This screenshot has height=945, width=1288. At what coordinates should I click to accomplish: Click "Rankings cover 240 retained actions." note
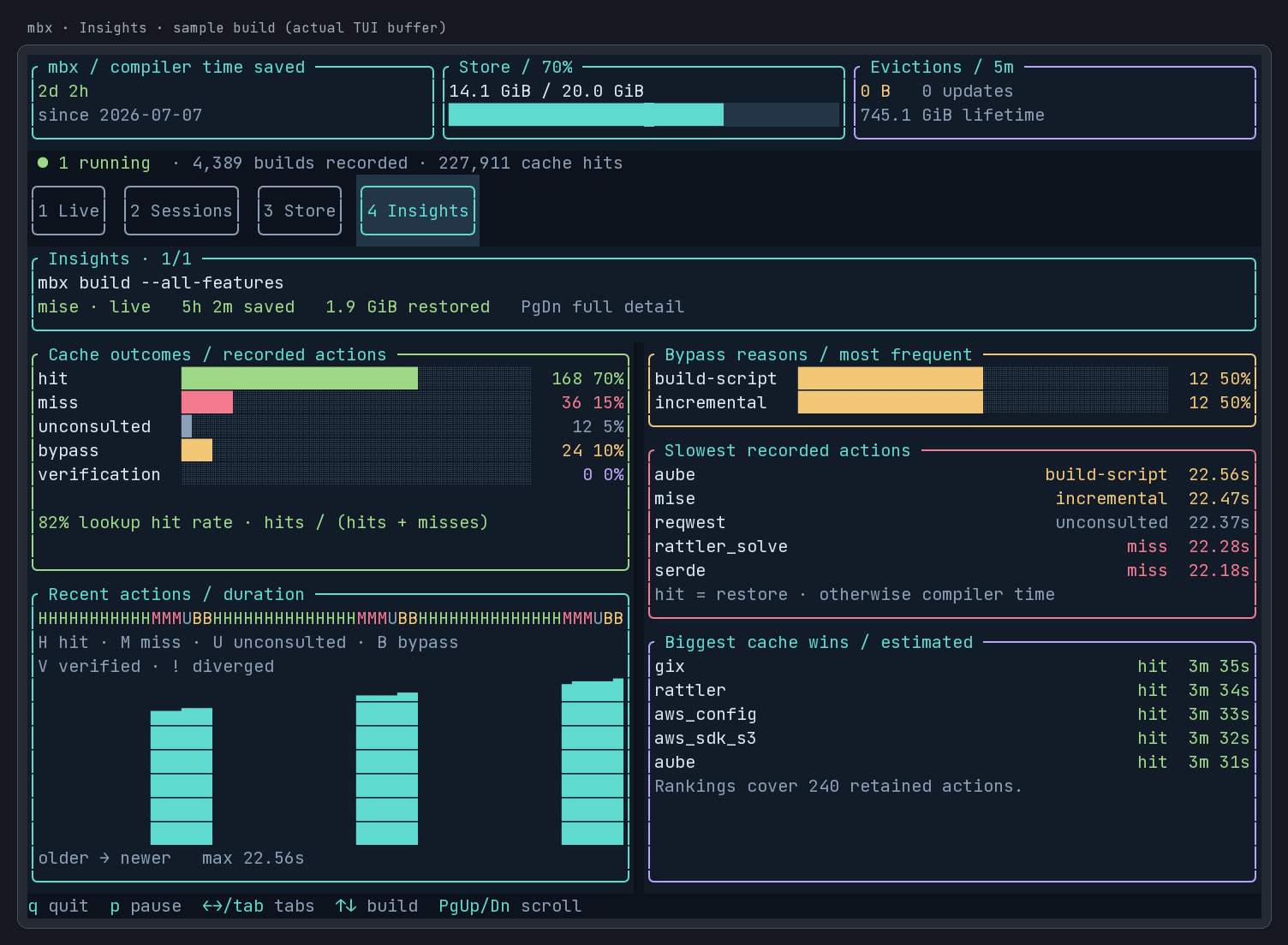click(x=839, y=786)
